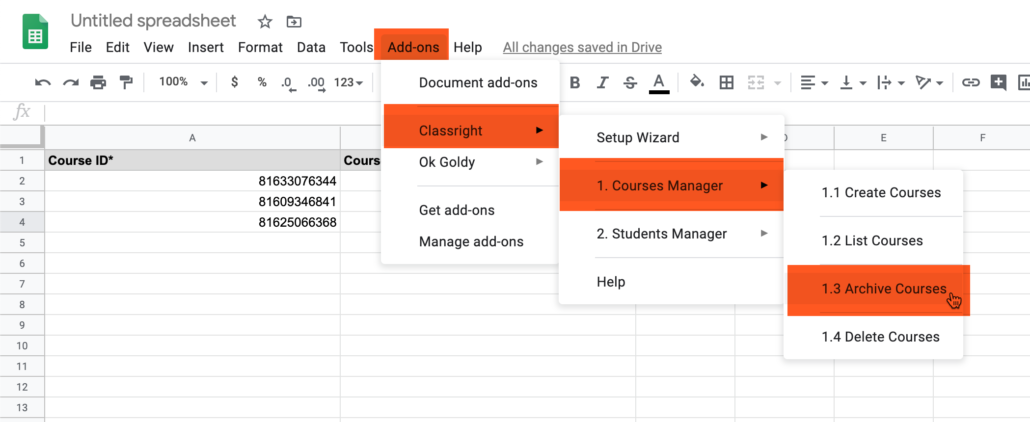Toggle strikethrough formatting
This screenshot has width=1030, height=422.
(630, 82)
